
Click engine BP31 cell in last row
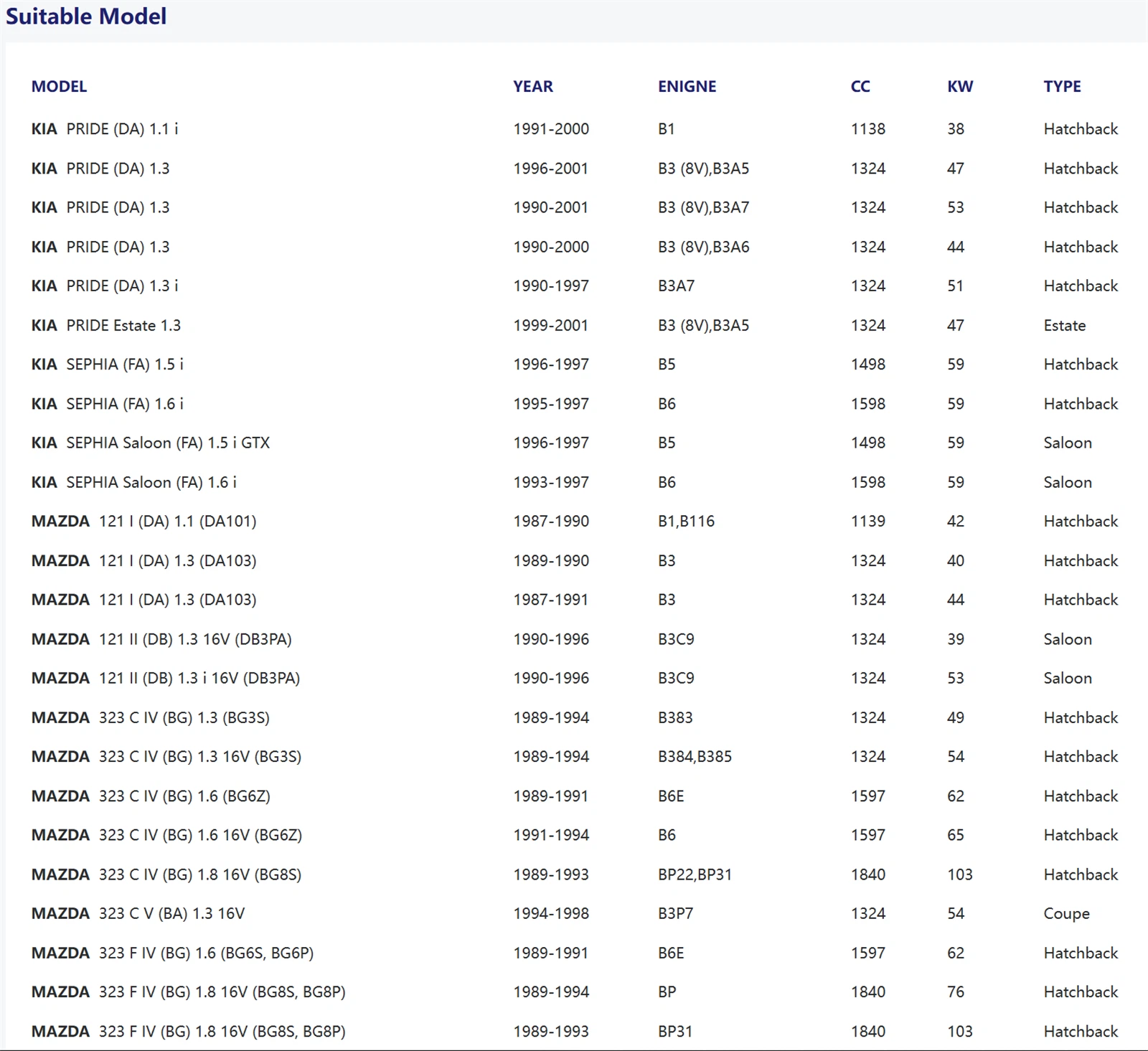(x=675, y=1031)
